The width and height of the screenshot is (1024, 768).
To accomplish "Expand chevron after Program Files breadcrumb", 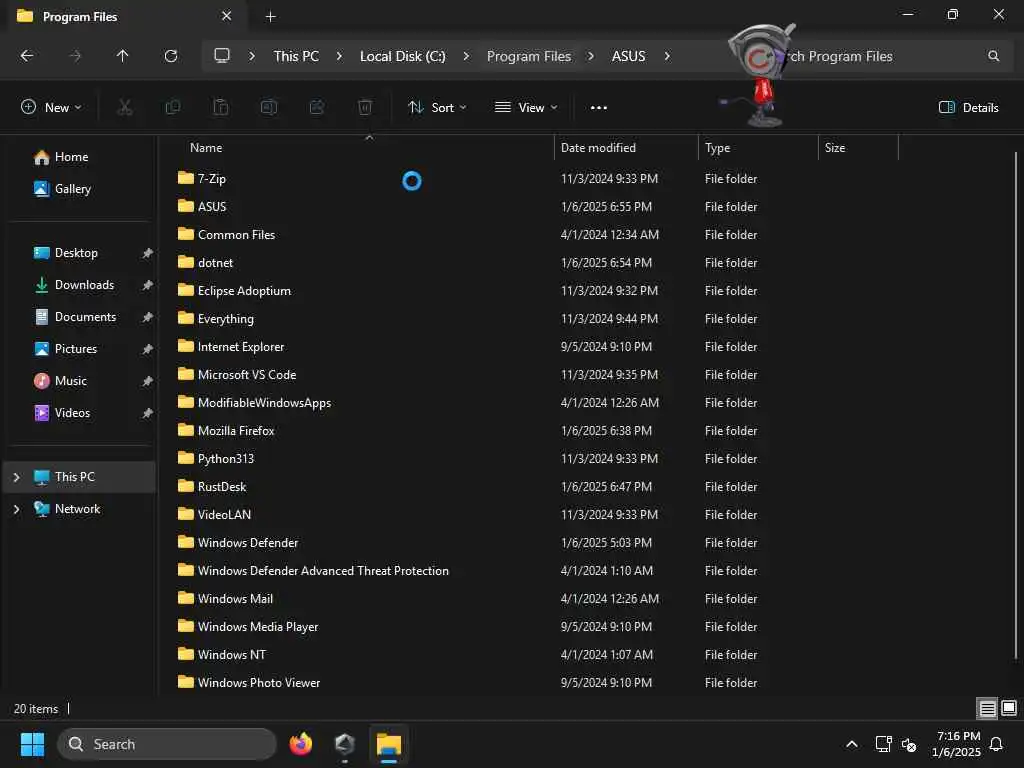I will pyautogui.click(x=590, y=56).
